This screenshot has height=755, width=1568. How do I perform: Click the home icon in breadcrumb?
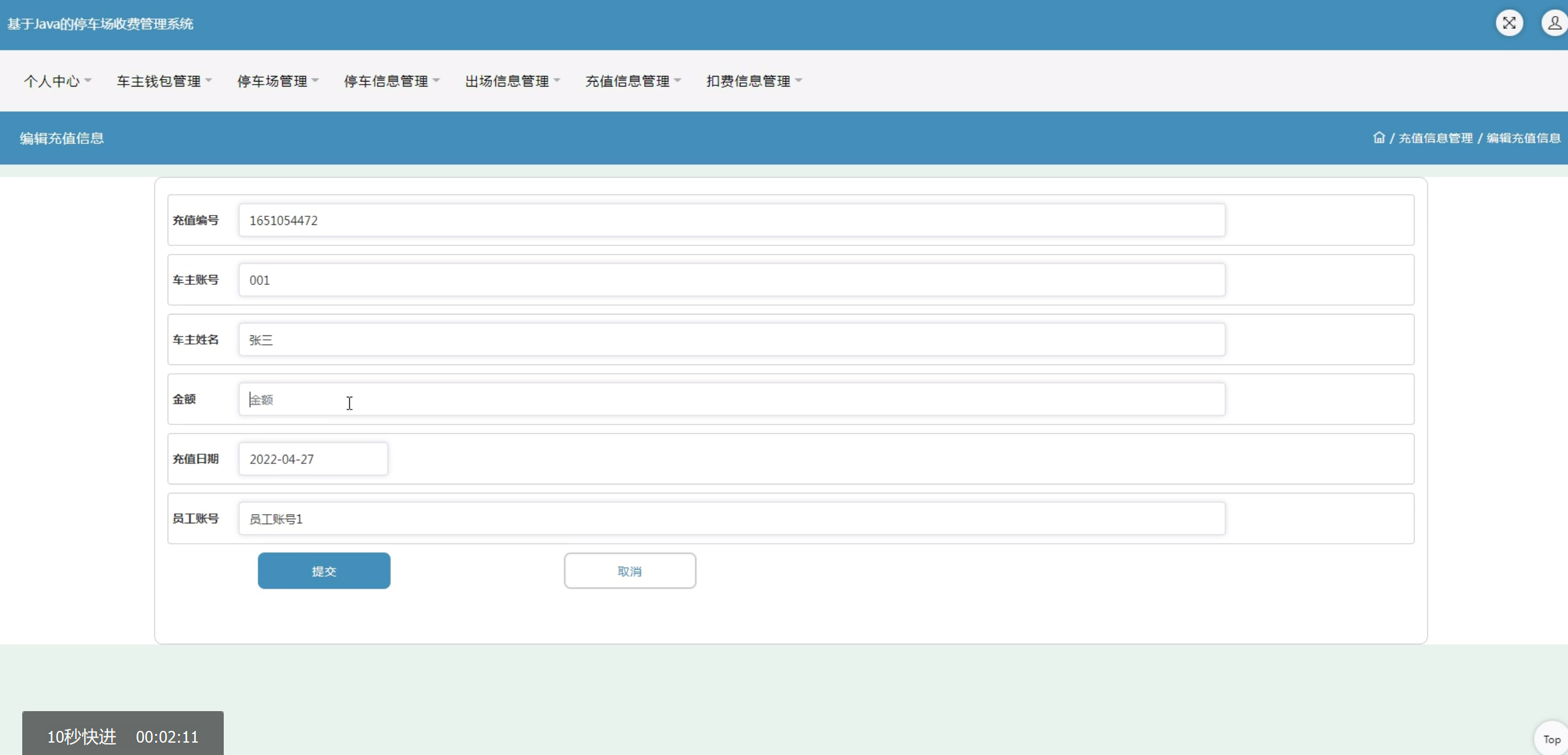(1379, 138)
